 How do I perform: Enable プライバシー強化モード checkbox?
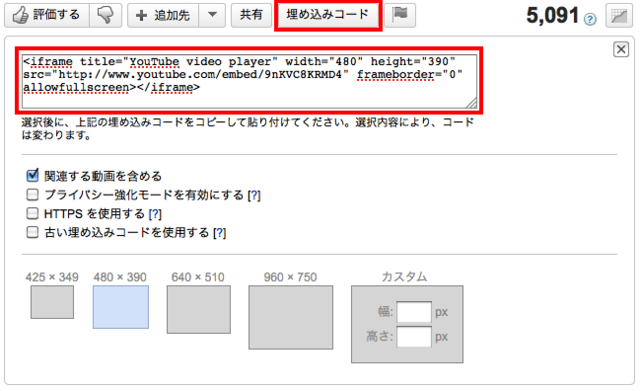[33, 195]
